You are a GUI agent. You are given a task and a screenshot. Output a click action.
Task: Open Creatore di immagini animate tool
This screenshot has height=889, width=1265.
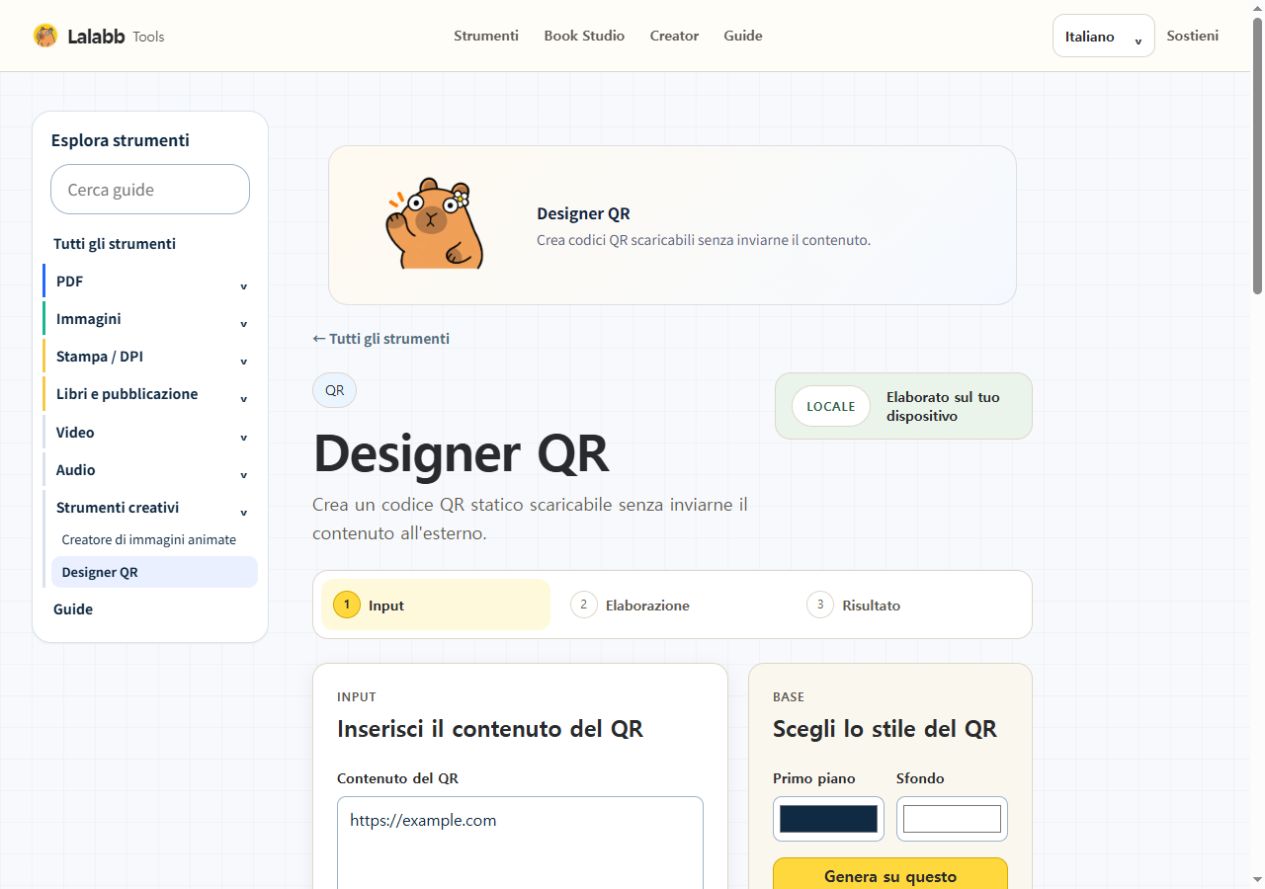coord(149,540)
